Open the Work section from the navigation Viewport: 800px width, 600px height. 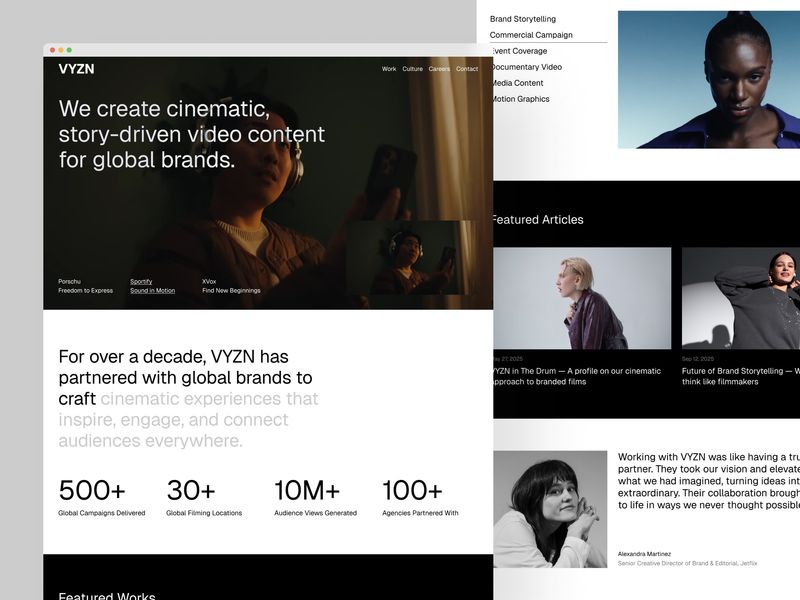tap(387, 69)
